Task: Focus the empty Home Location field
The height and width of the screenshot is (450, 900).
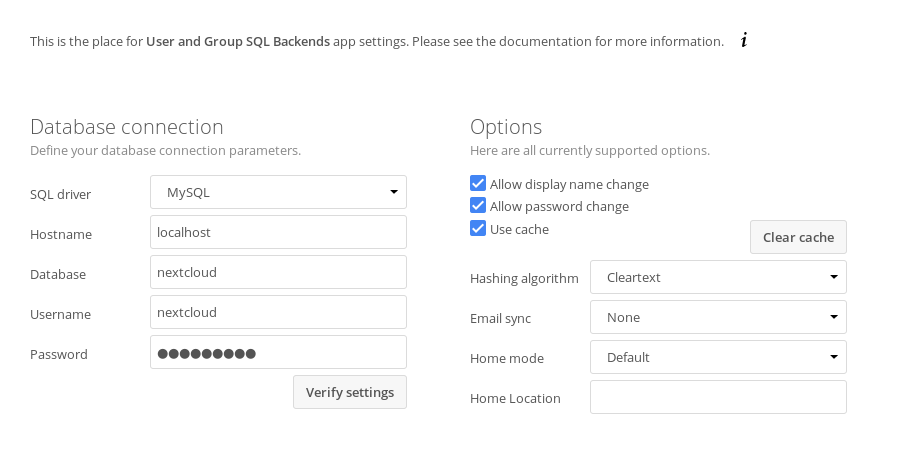Action: click(x=718, y=397)
